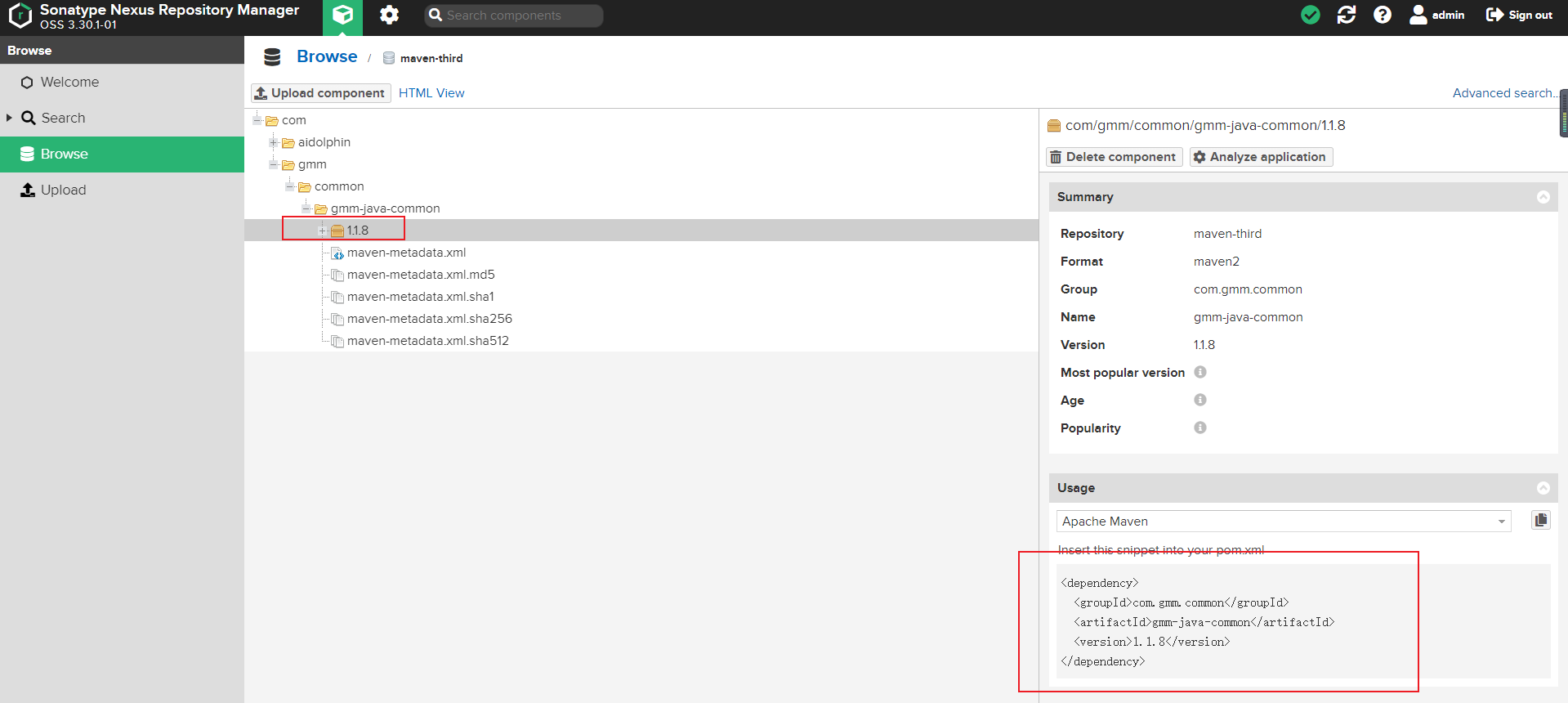Select maven-metadata.xml.md5 file

[x=421, y=275]
